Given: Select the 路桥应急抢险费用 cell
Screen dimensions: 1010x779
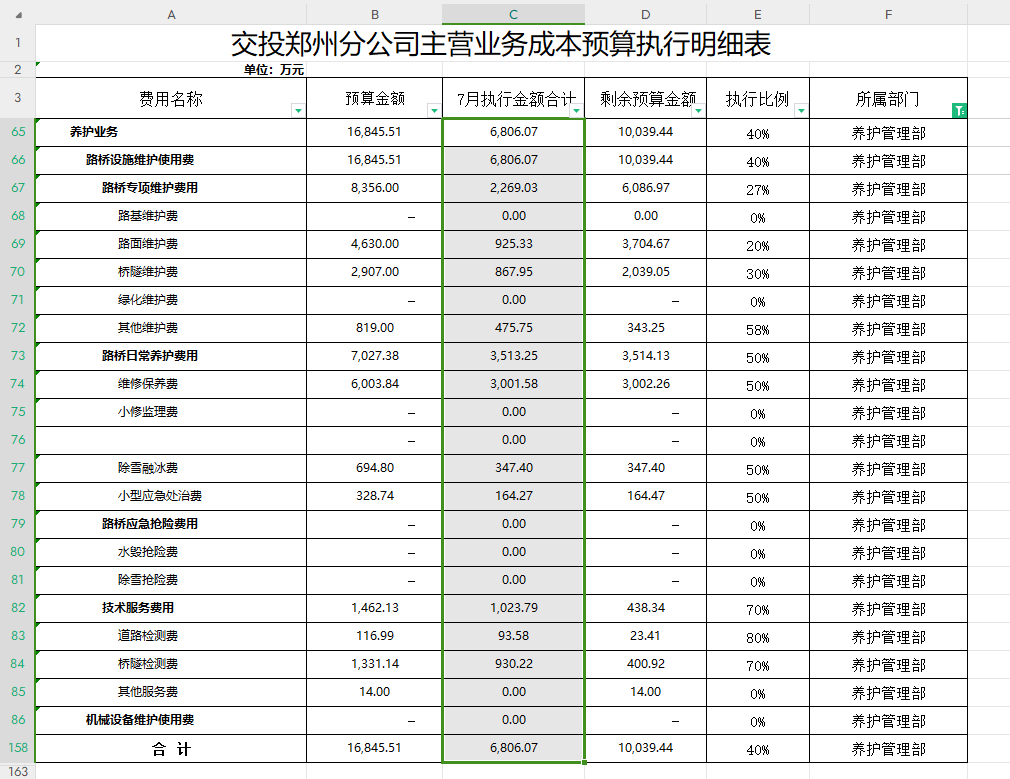Looking at the screenshot, I should click(x=171, y=524).
